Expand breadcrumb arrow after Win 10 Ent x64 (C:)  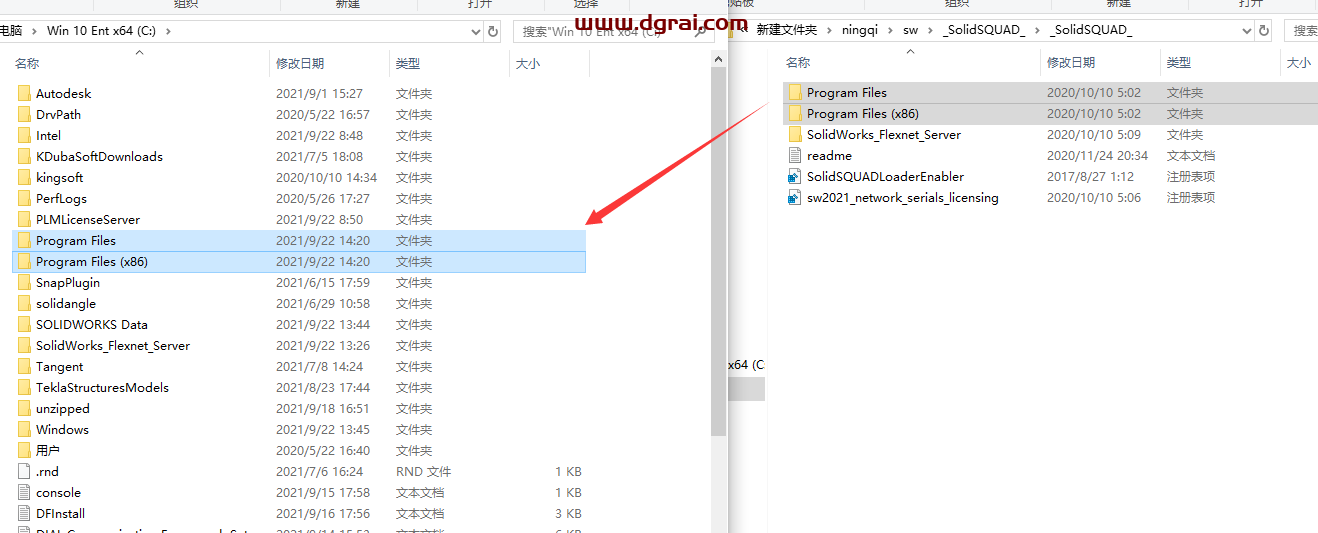point(168,31)
